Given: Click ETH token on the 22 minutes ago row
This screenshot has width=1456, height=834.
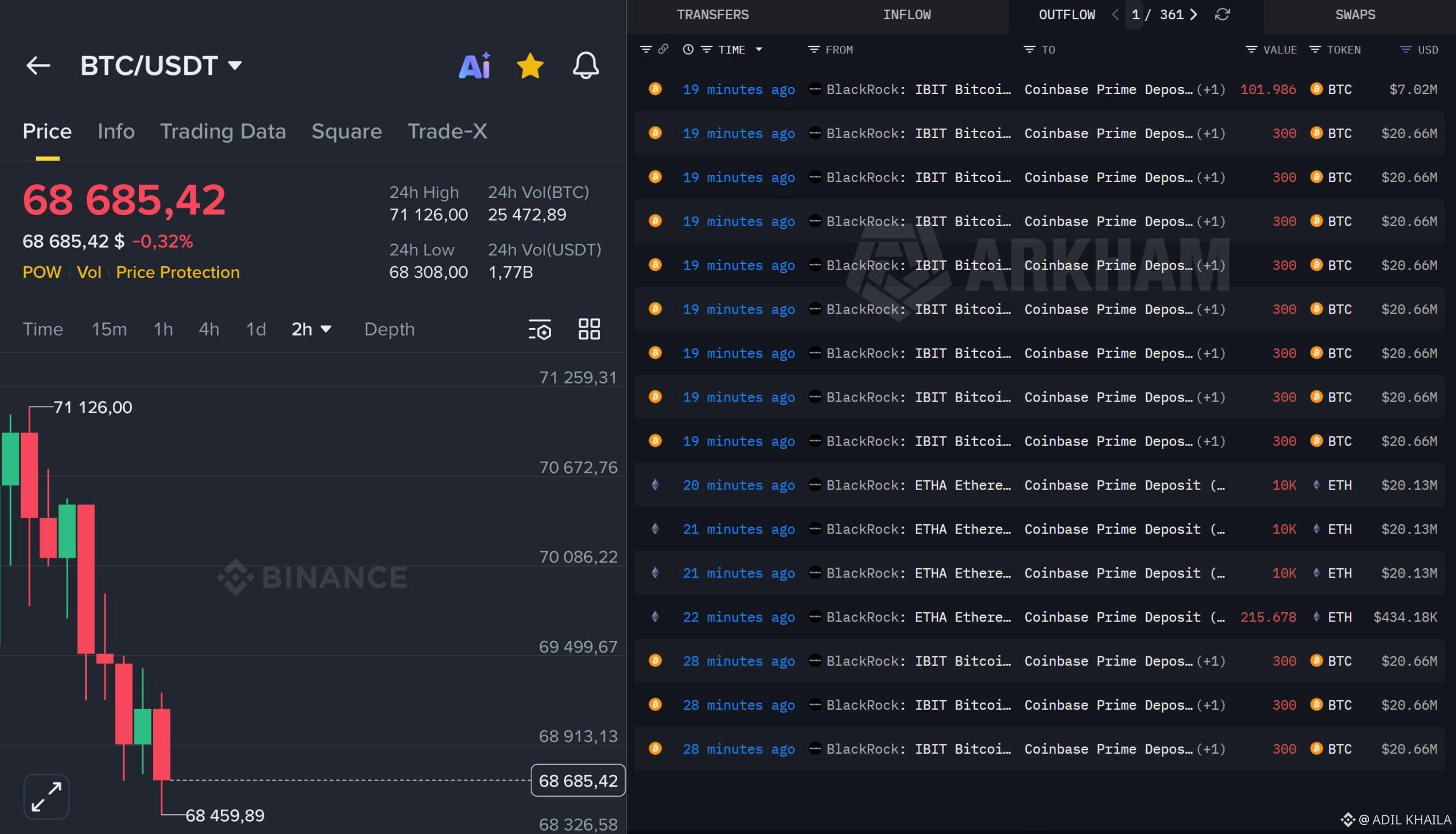Looking at the screenshot, I should click(1331, 617).
